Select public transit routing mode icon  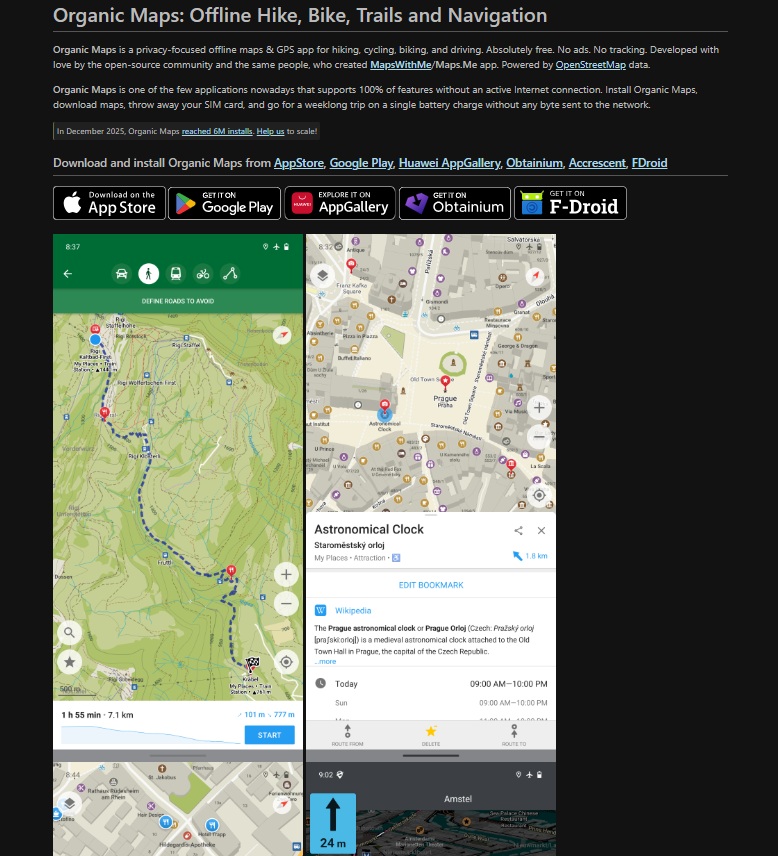point(176,274)
